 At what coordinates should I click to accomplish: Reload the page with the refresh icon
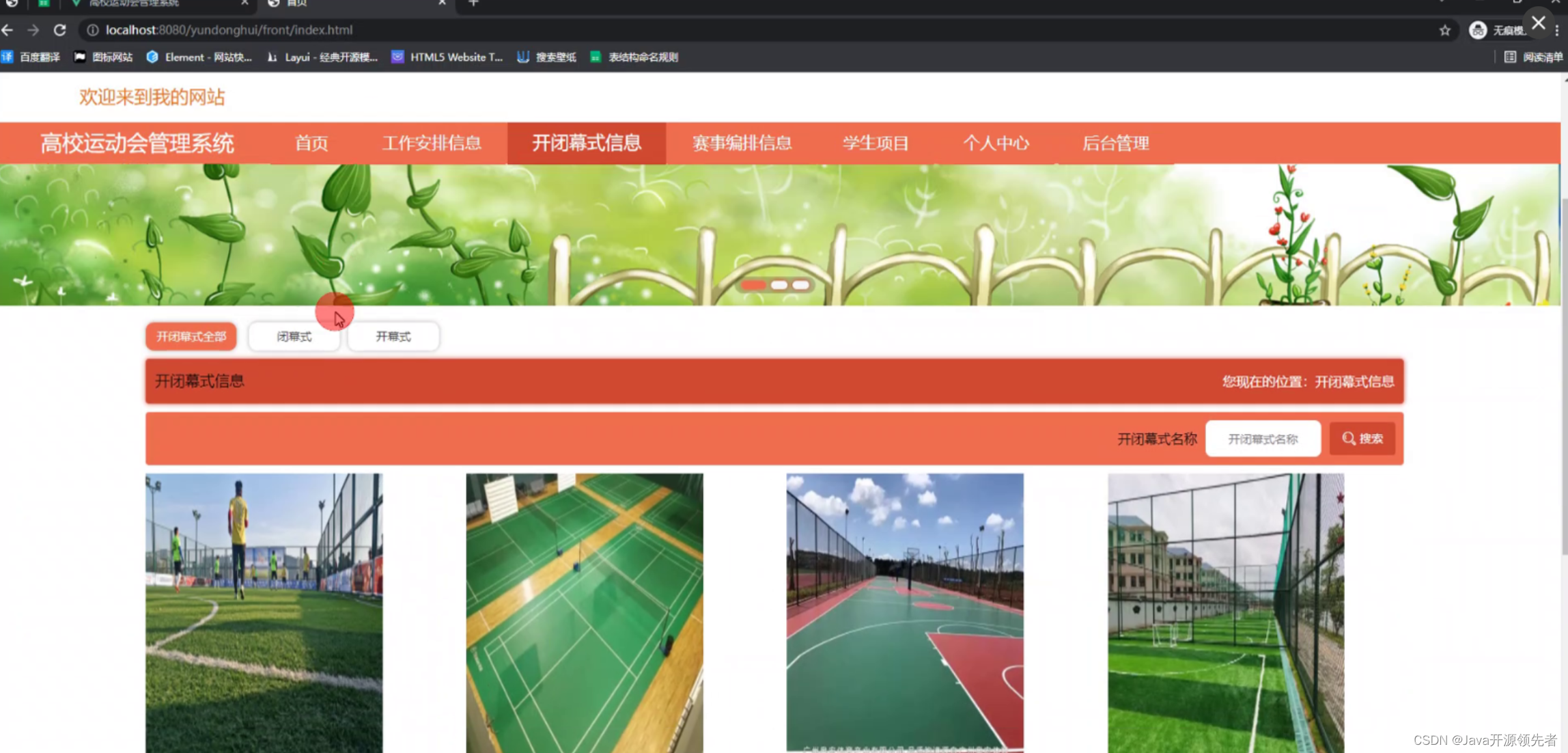[60, 30]
